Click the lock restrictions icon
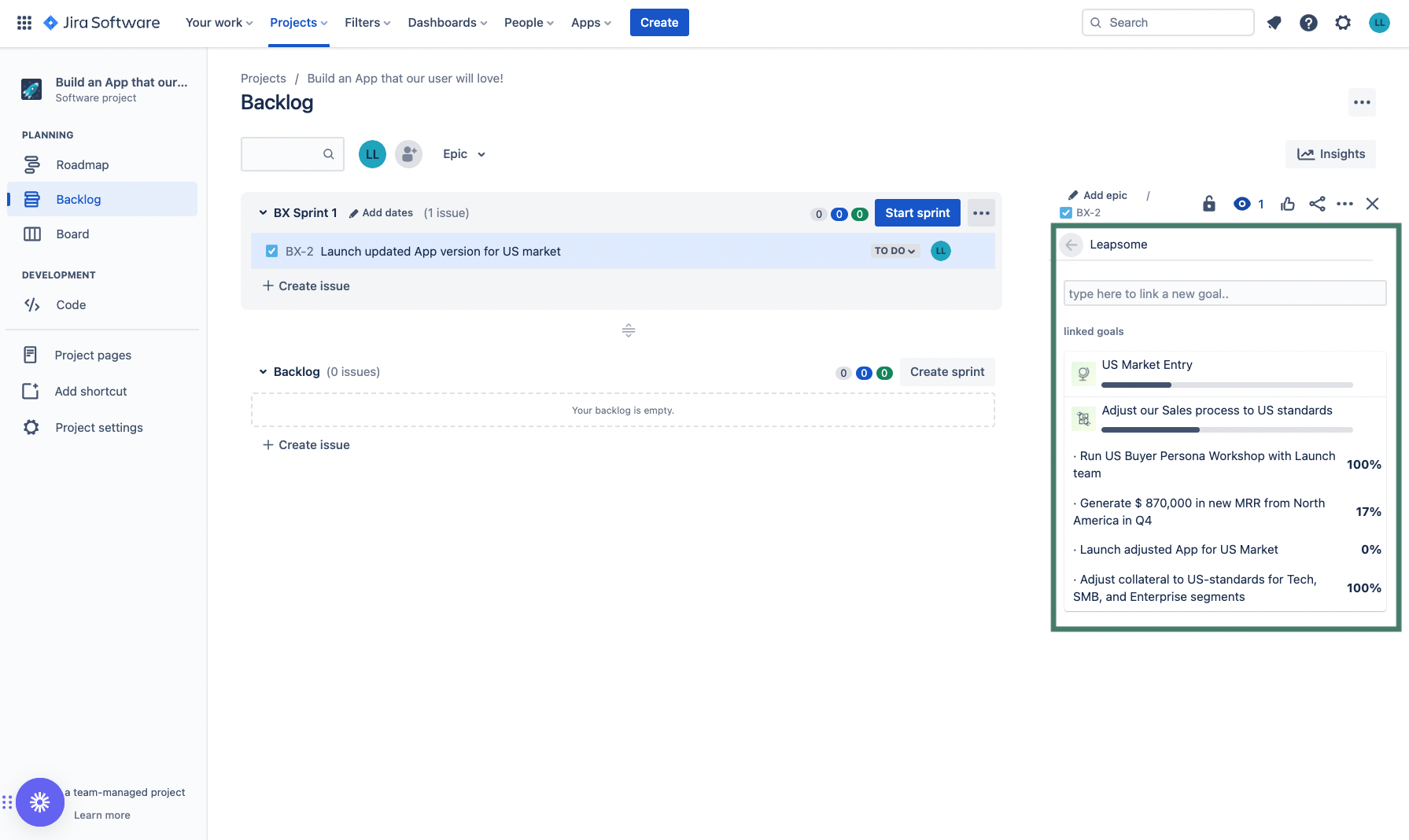This screenshot has width=1409, height=840. pos(1209,204)
